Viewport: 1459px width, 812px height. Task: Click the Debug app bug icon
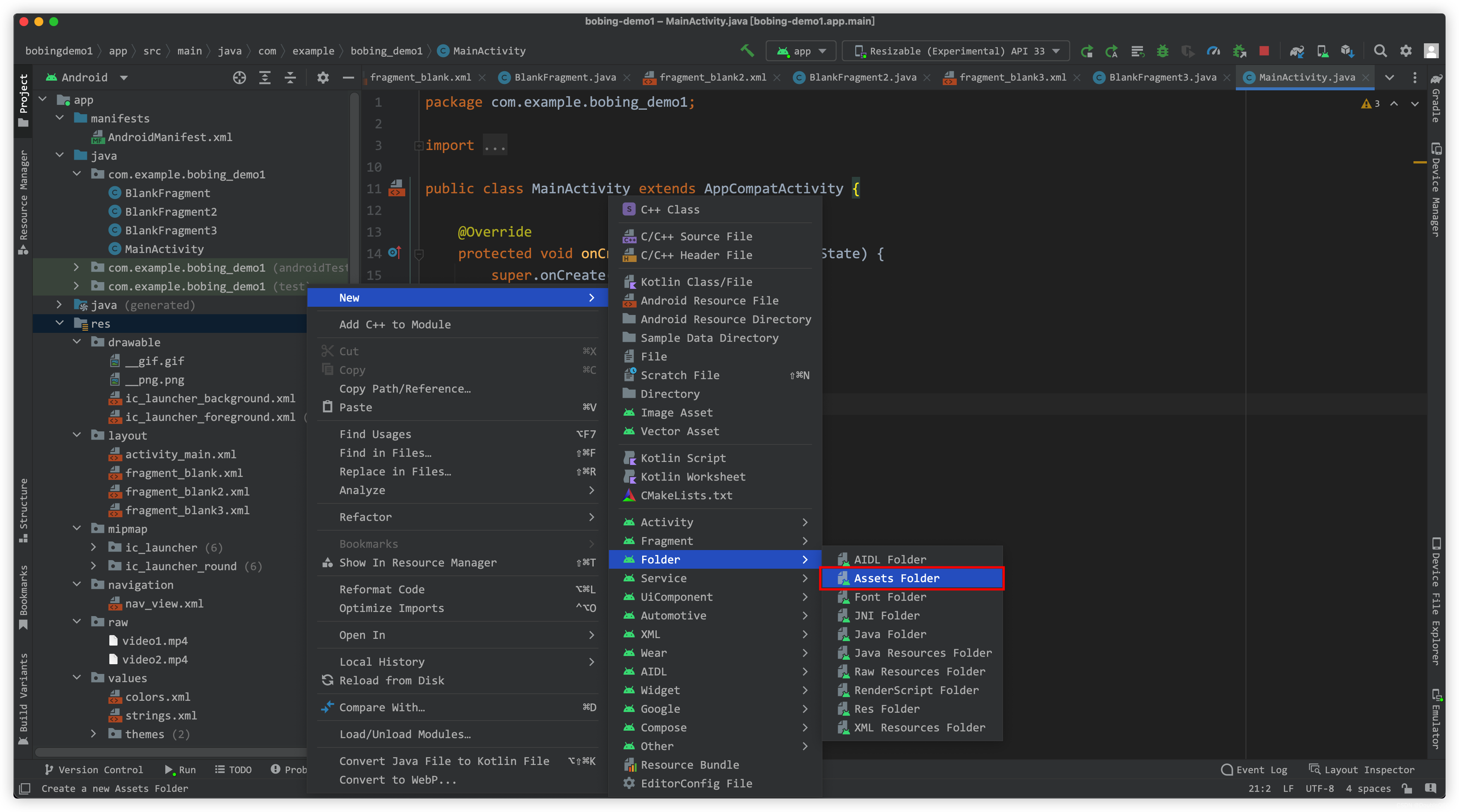[x=1162, y=51]
